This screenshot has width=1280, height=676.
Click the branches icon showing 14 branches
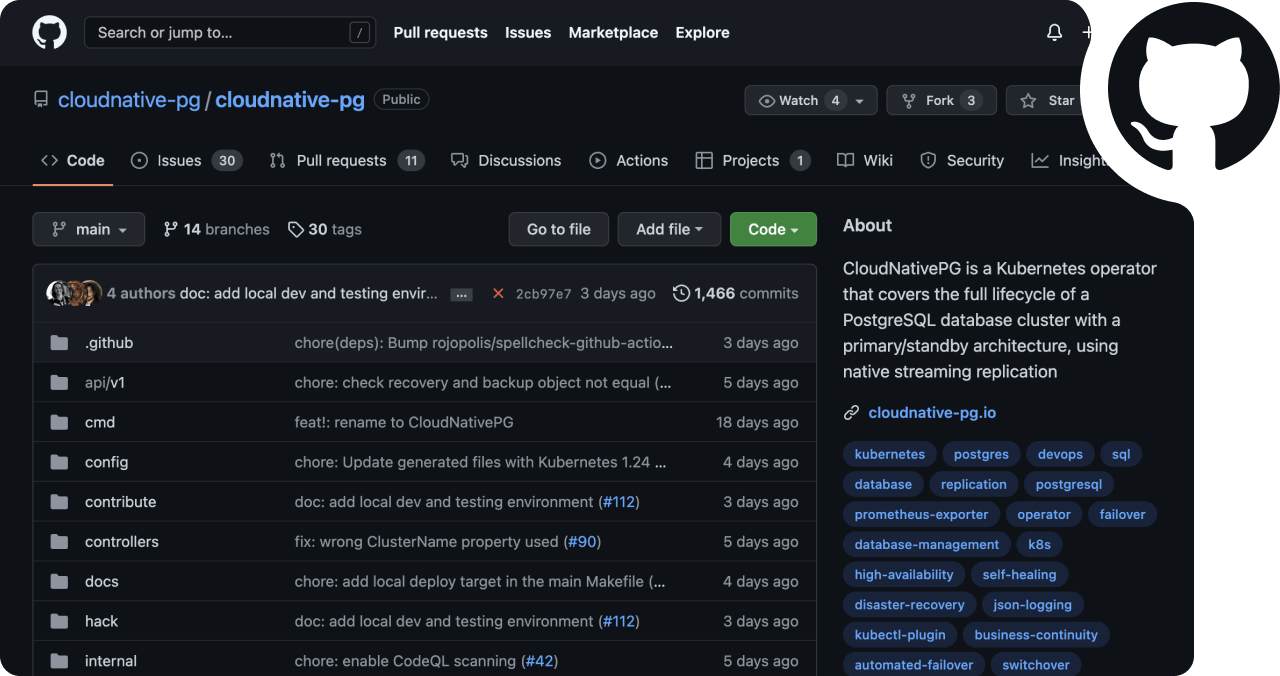pos(171,229)
